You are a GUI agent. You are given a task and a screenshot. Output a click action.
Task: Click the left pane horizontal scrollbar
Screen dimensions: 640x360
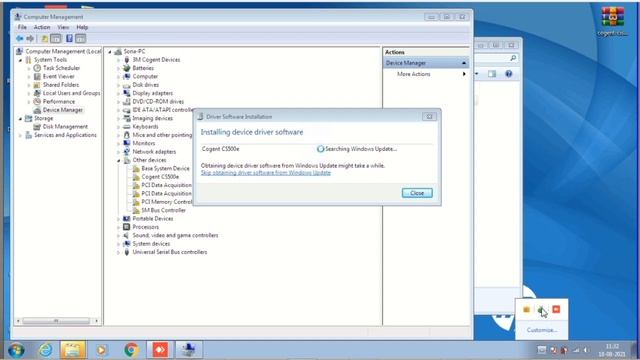point(57,321)
